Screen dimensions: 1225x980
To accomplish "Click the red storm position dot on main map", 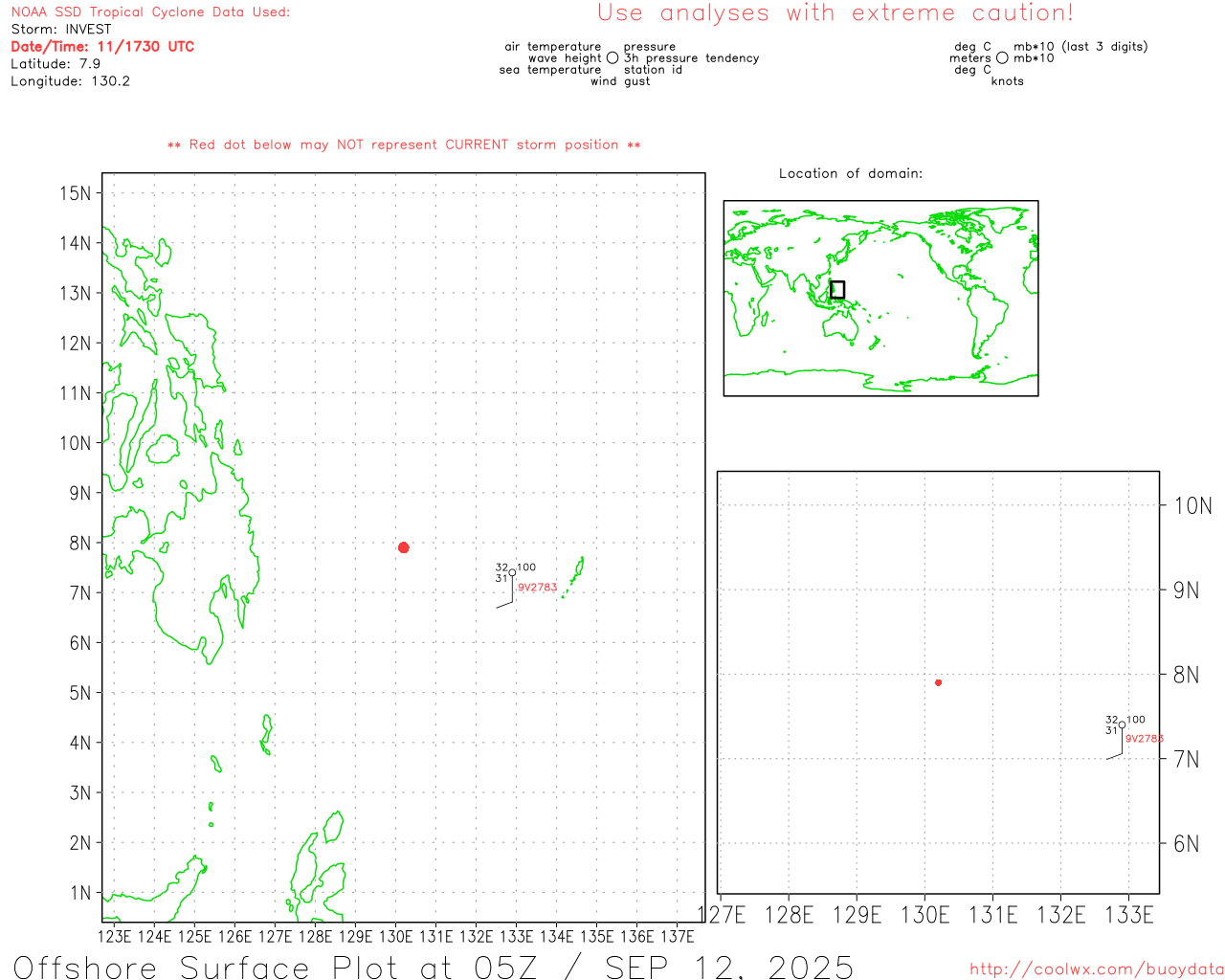I will click(404, 547).
